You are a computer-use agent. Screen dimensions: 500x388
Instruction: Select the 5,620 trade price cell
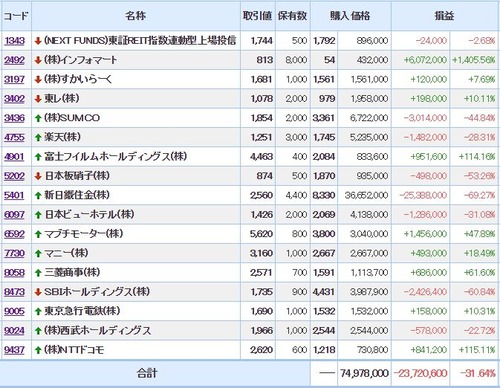[x=258, y=234]
